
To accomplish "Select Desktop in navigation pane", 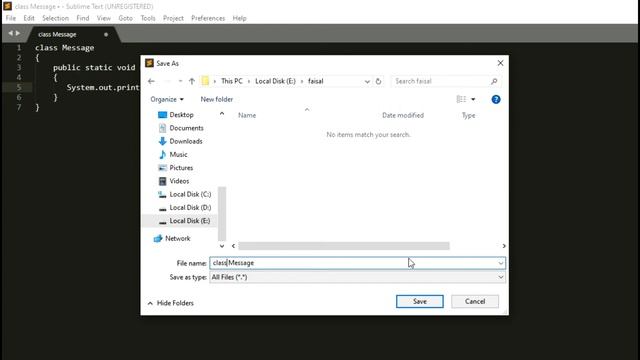I will pyautogui.click(x=181, y=115).
